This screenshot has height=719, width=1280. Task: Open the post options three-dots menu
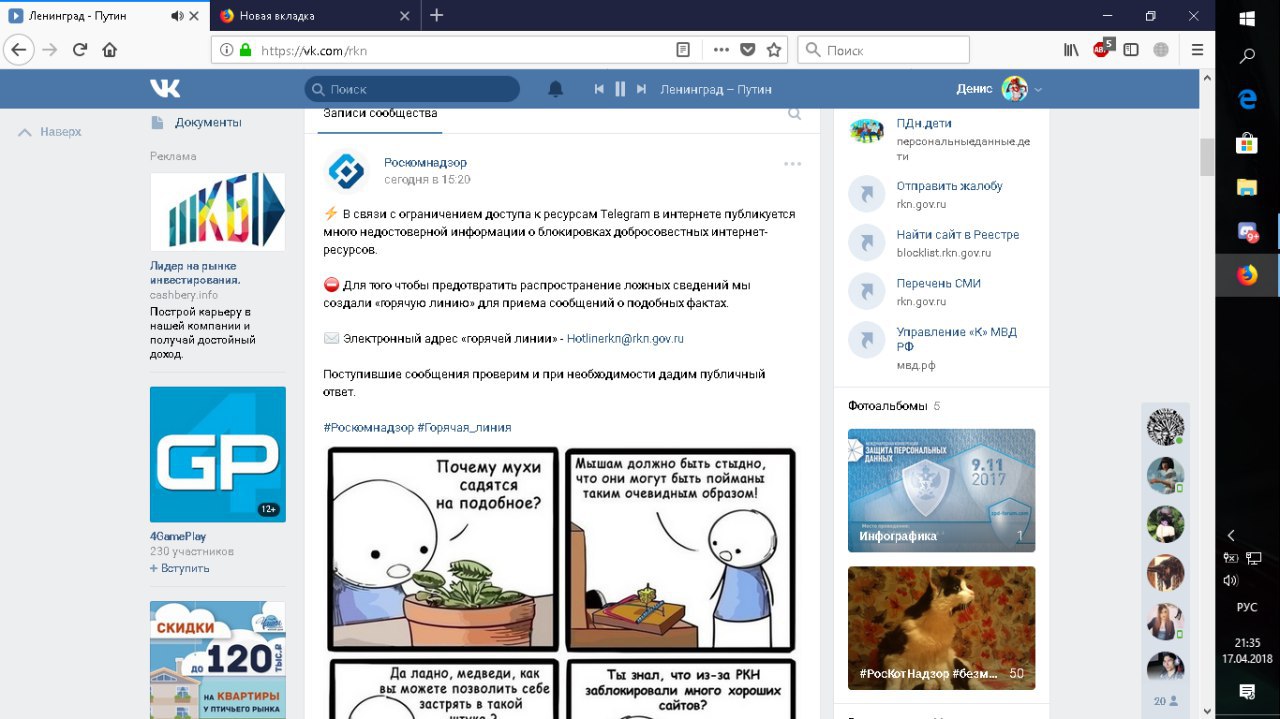(x=793, y=164)
